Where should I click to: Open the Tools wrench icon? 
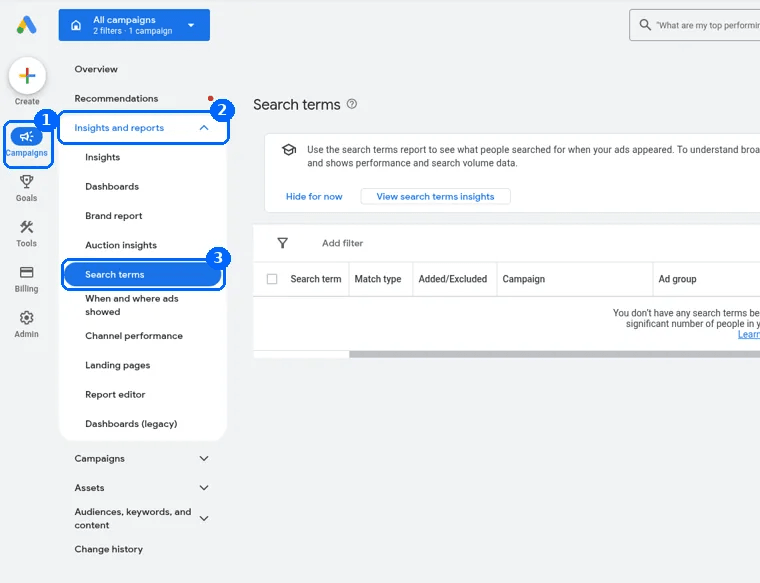[x=27, y=227]
